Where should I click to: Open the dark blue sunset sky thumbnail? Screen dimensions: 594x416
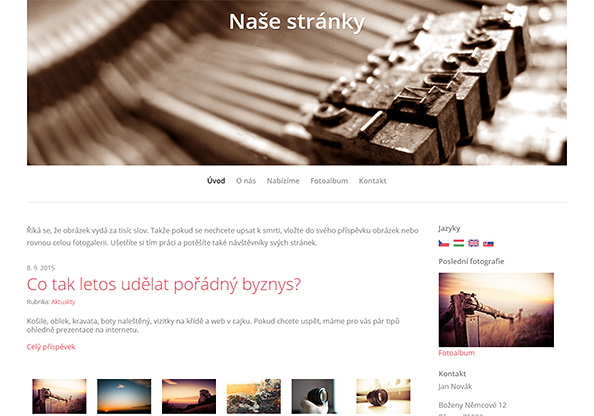point(124,396)
